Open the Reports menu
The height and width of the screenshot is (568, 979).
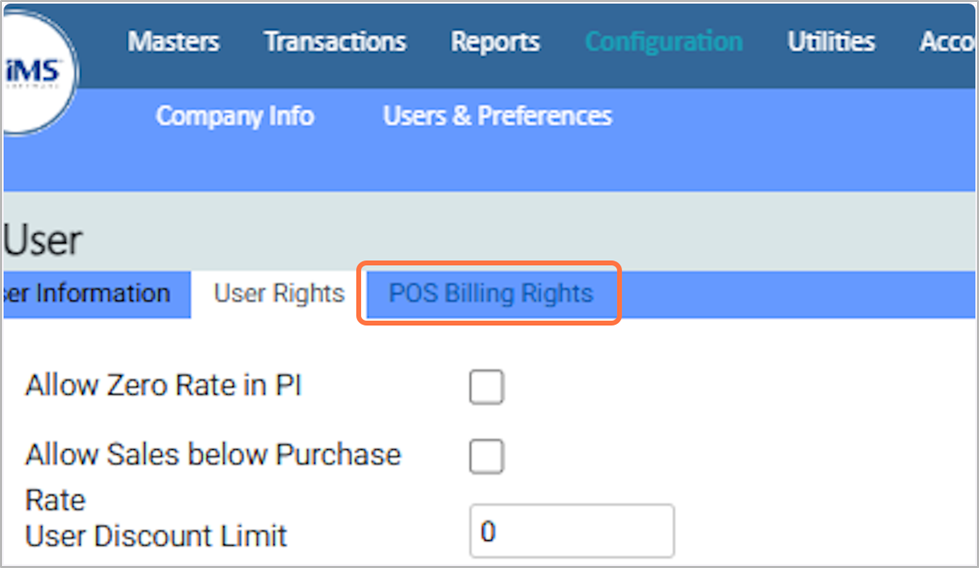coord(495,42)
